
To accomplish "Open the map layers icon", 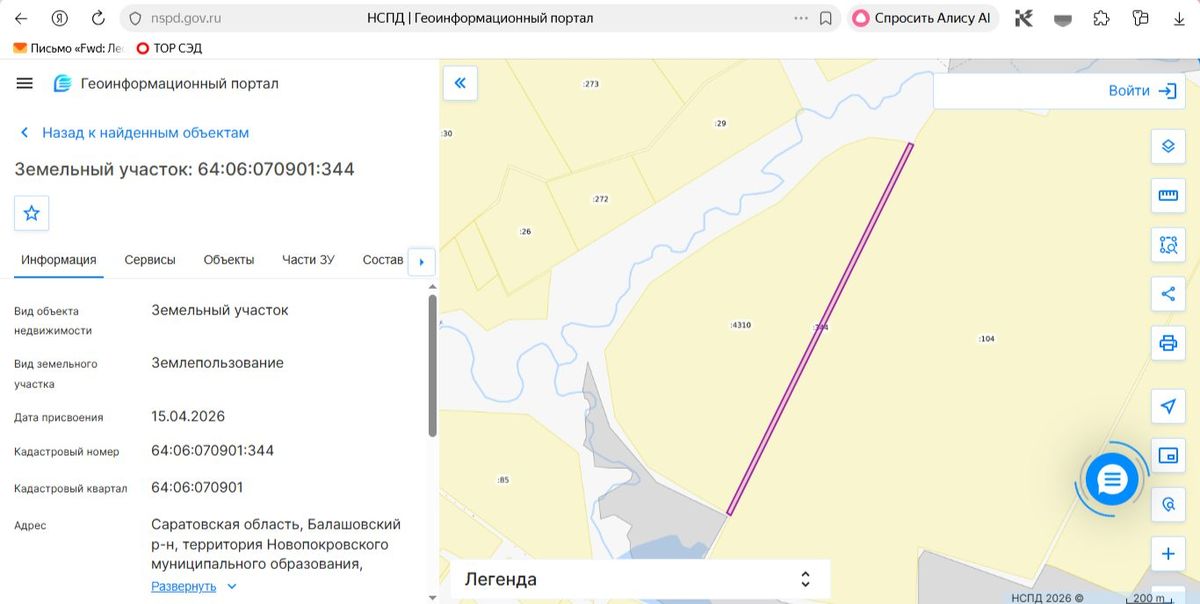I will coord(1168,146).
